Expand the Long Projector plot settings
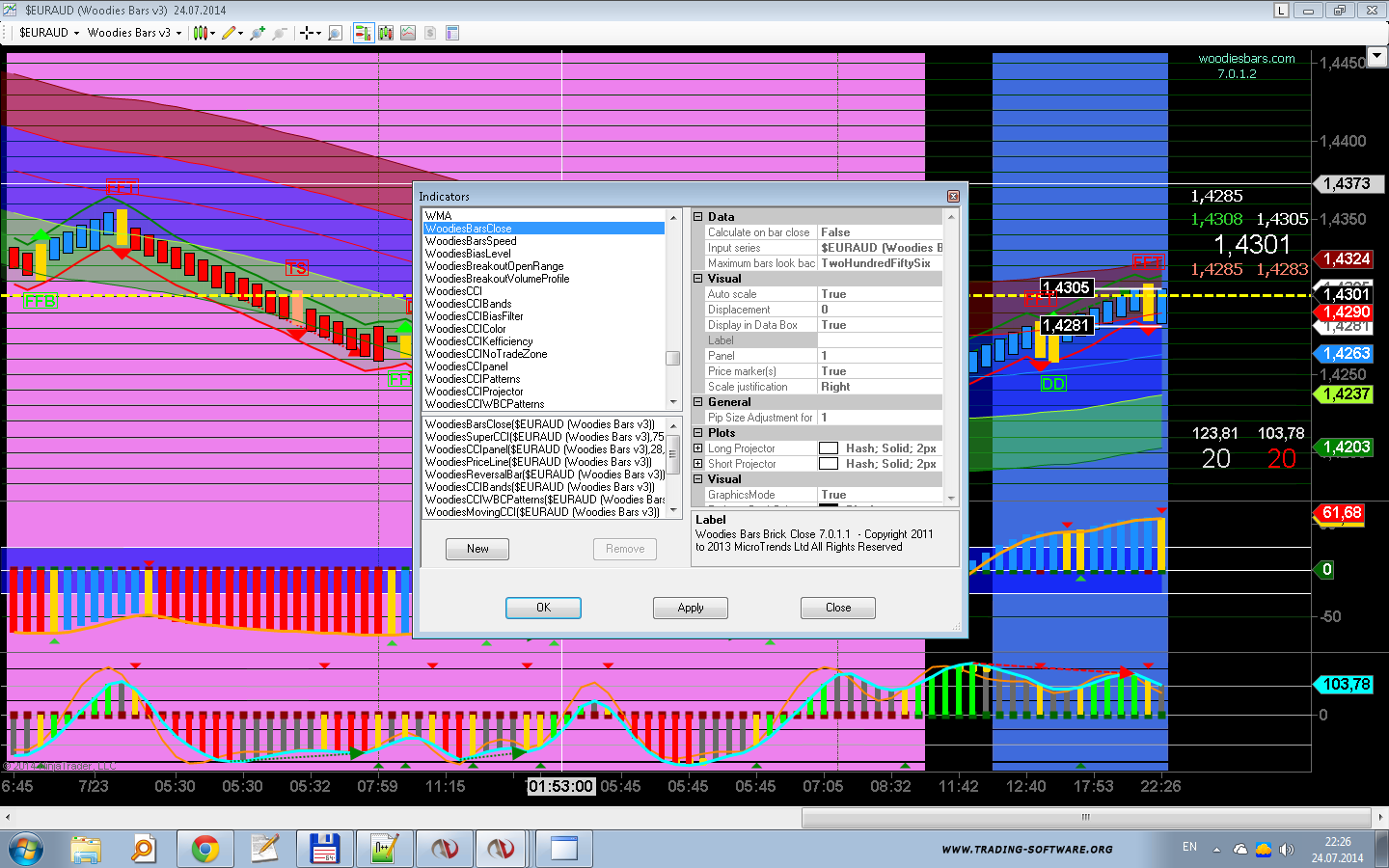1389x868 pixels. click(697, 448)
